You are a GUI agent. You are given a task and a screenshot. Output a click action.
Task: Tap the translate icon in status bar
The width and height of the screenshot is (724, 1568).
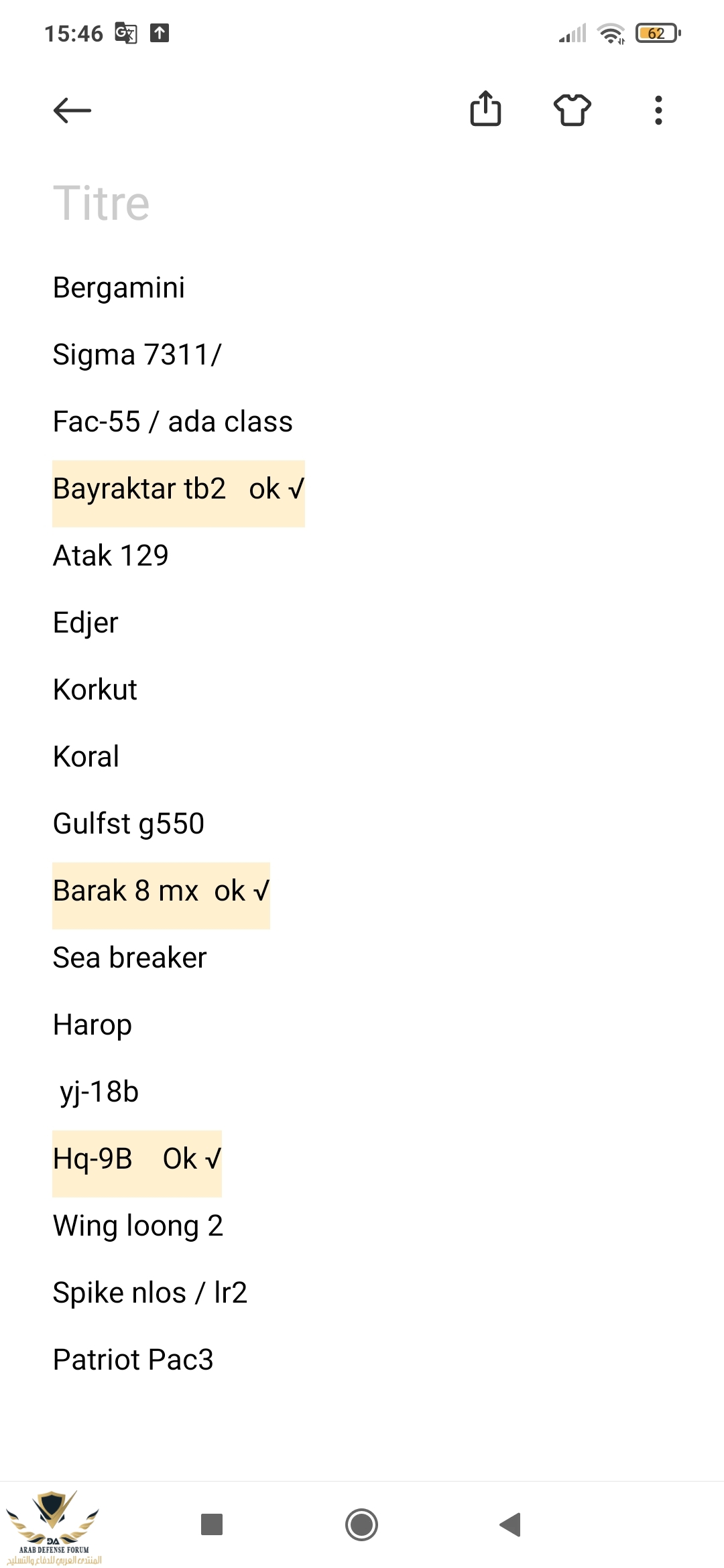126,33
